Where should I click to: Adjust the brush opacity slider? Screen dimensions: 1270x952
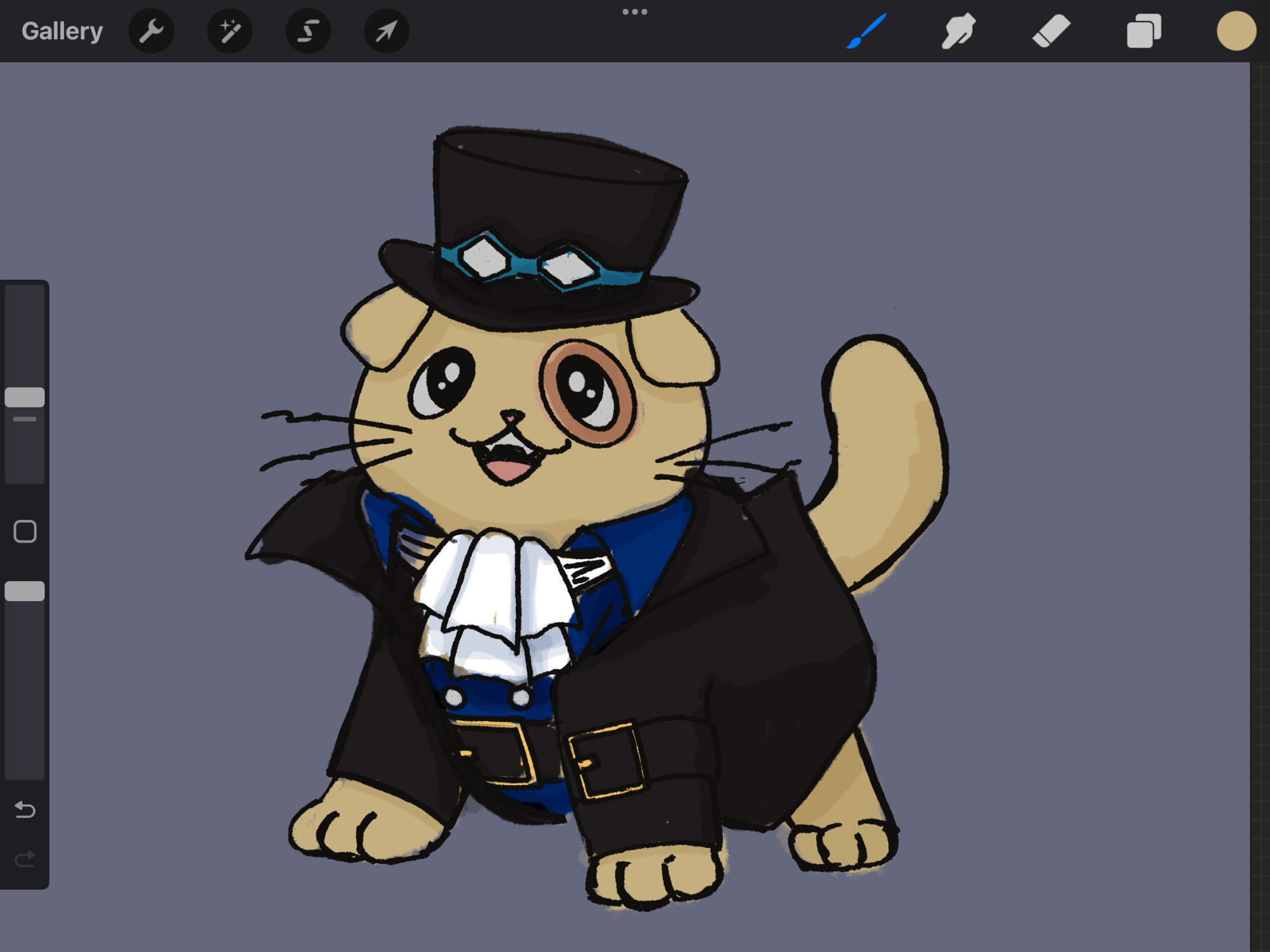pyautogui.click(x=25, y=591)
